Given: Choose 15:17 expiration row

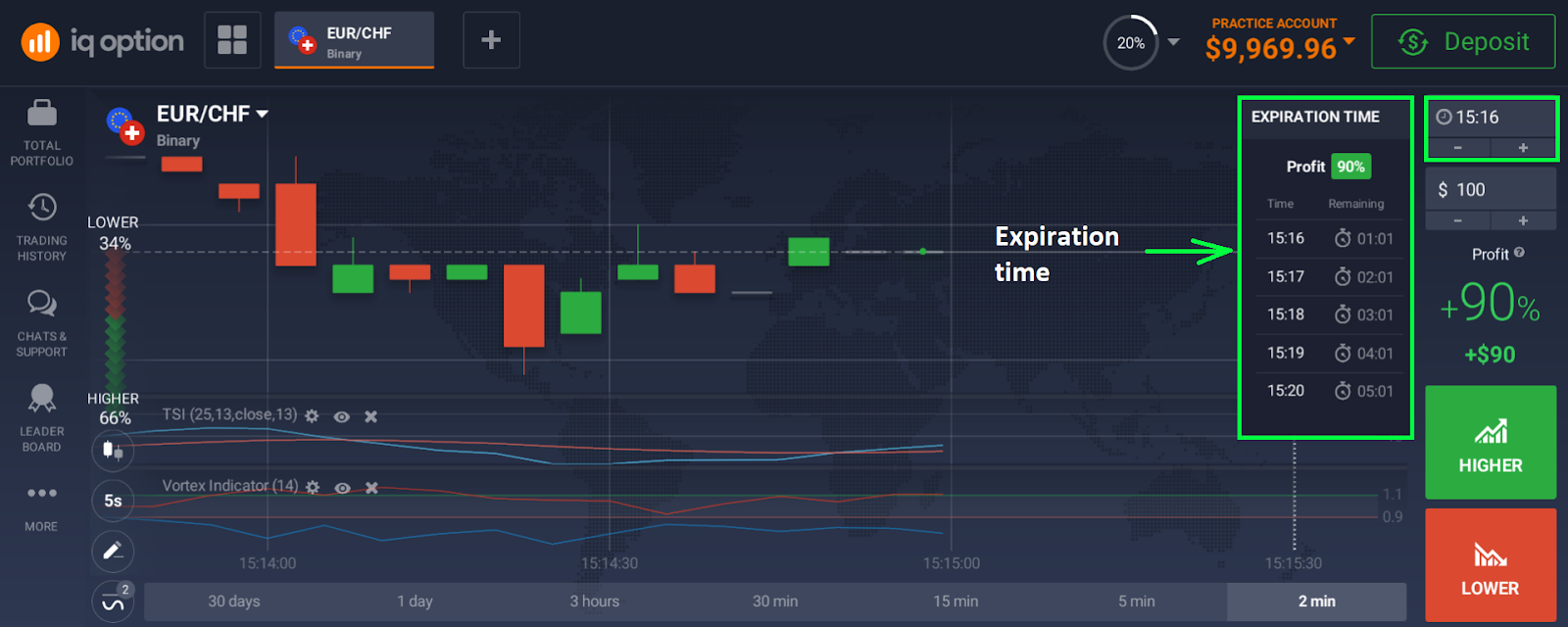Looking at the screenshot, I should [1330, 277].
